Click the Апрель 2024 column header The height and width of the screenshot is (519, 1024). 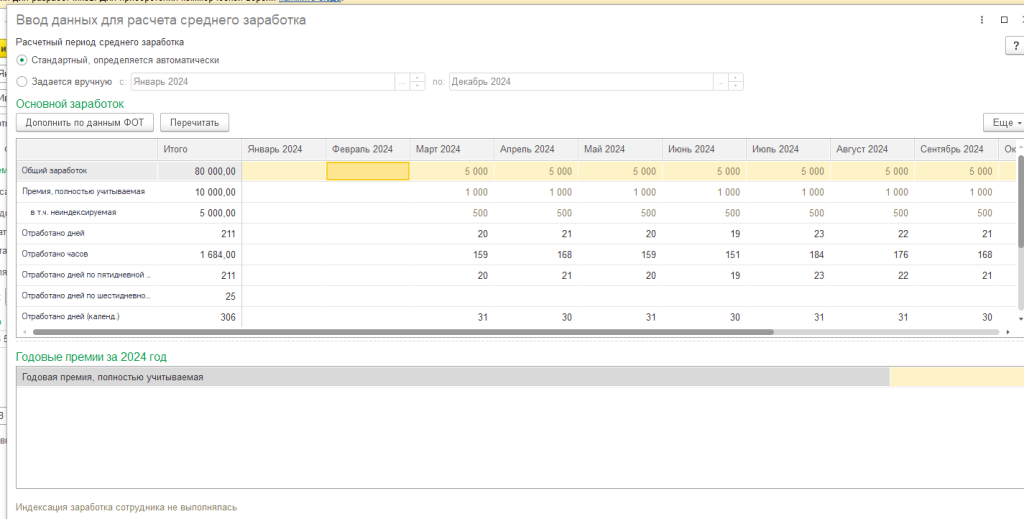(536, 149)
